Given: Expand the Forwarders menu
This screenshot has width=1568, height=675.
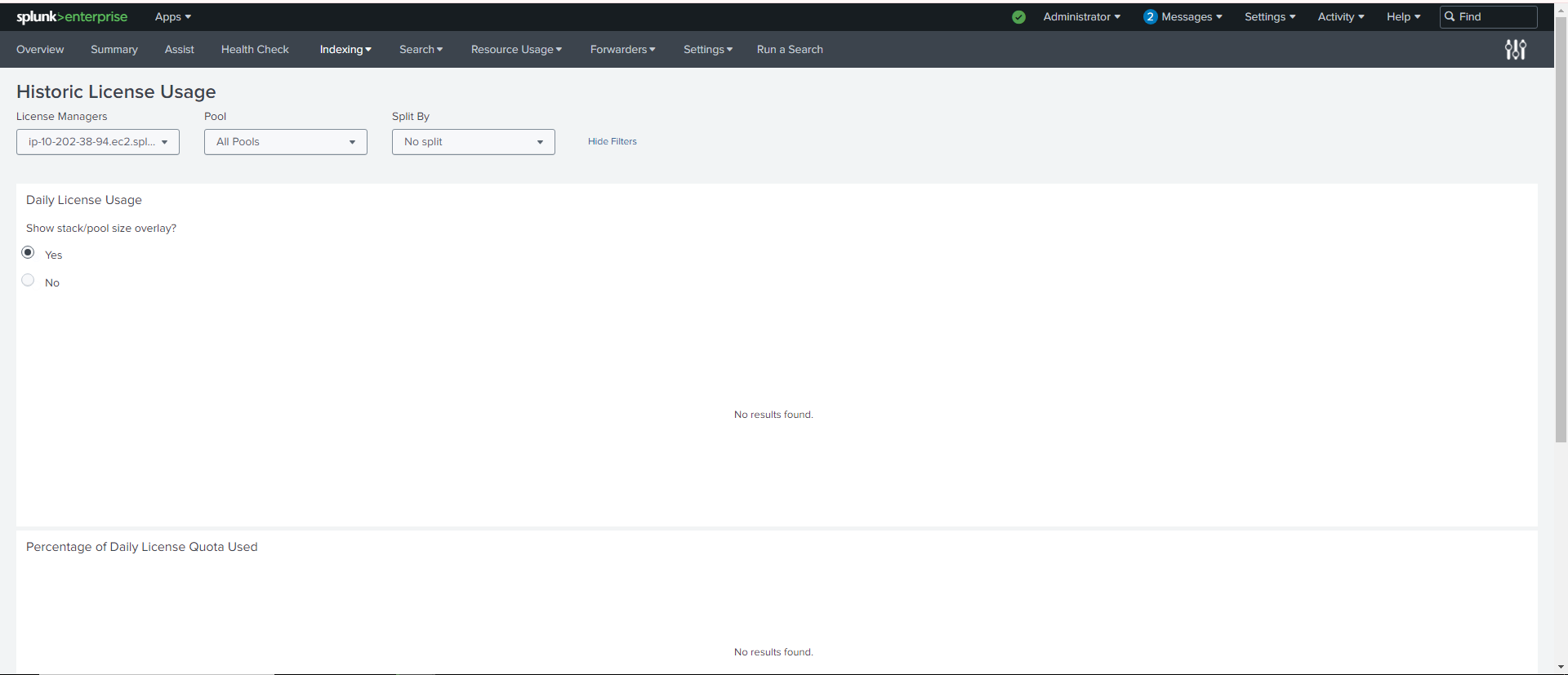Looking at the screenshot, I should tap(622, 50).
